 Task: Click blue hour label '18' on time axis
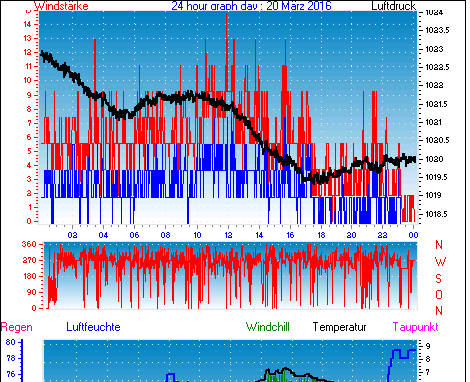[321, 235]
